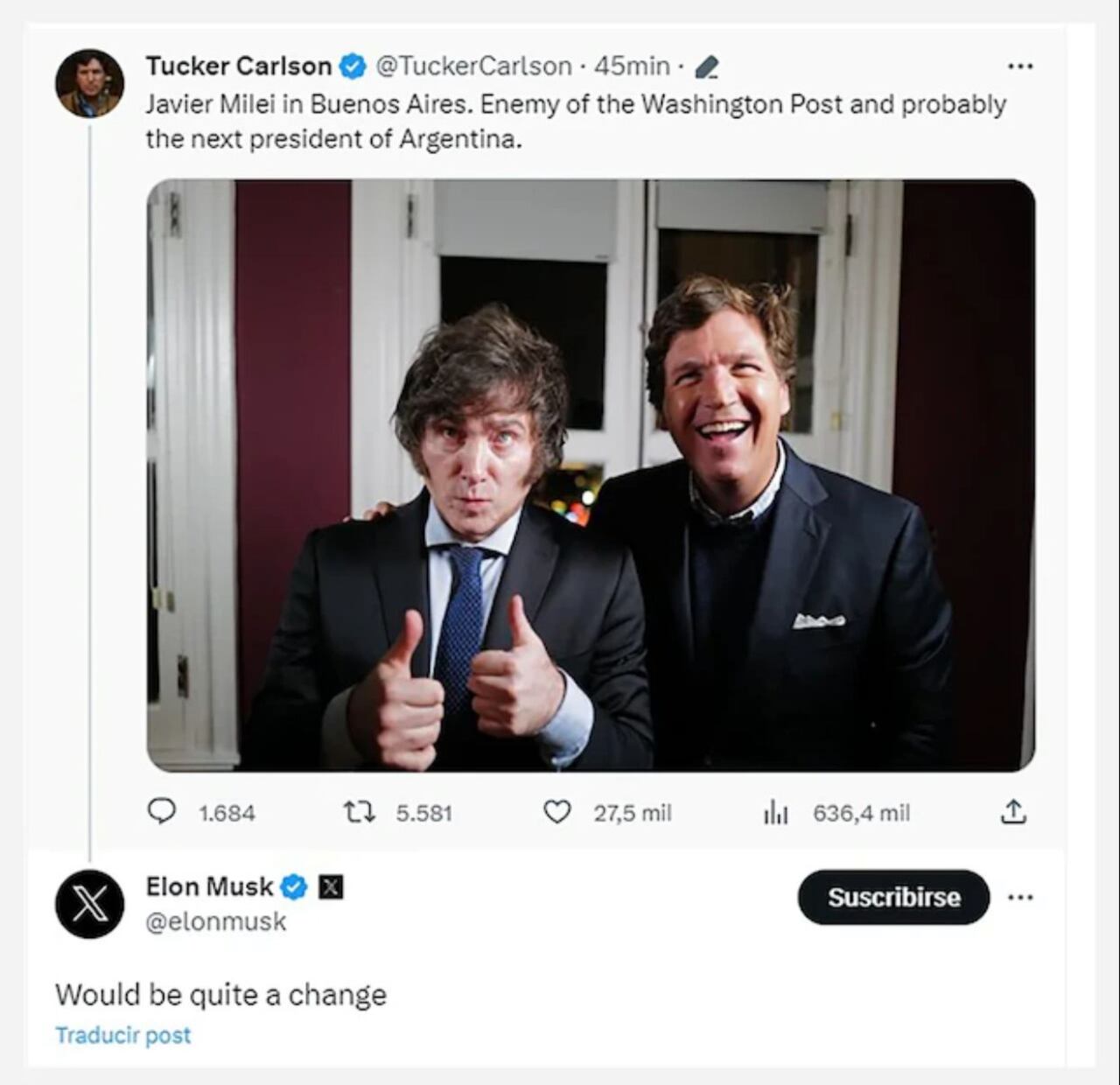Open Elon Musk's X profile avatar
This screenshot has width=1120, height=1085.
pyautogui.click(x=89, y=904)
